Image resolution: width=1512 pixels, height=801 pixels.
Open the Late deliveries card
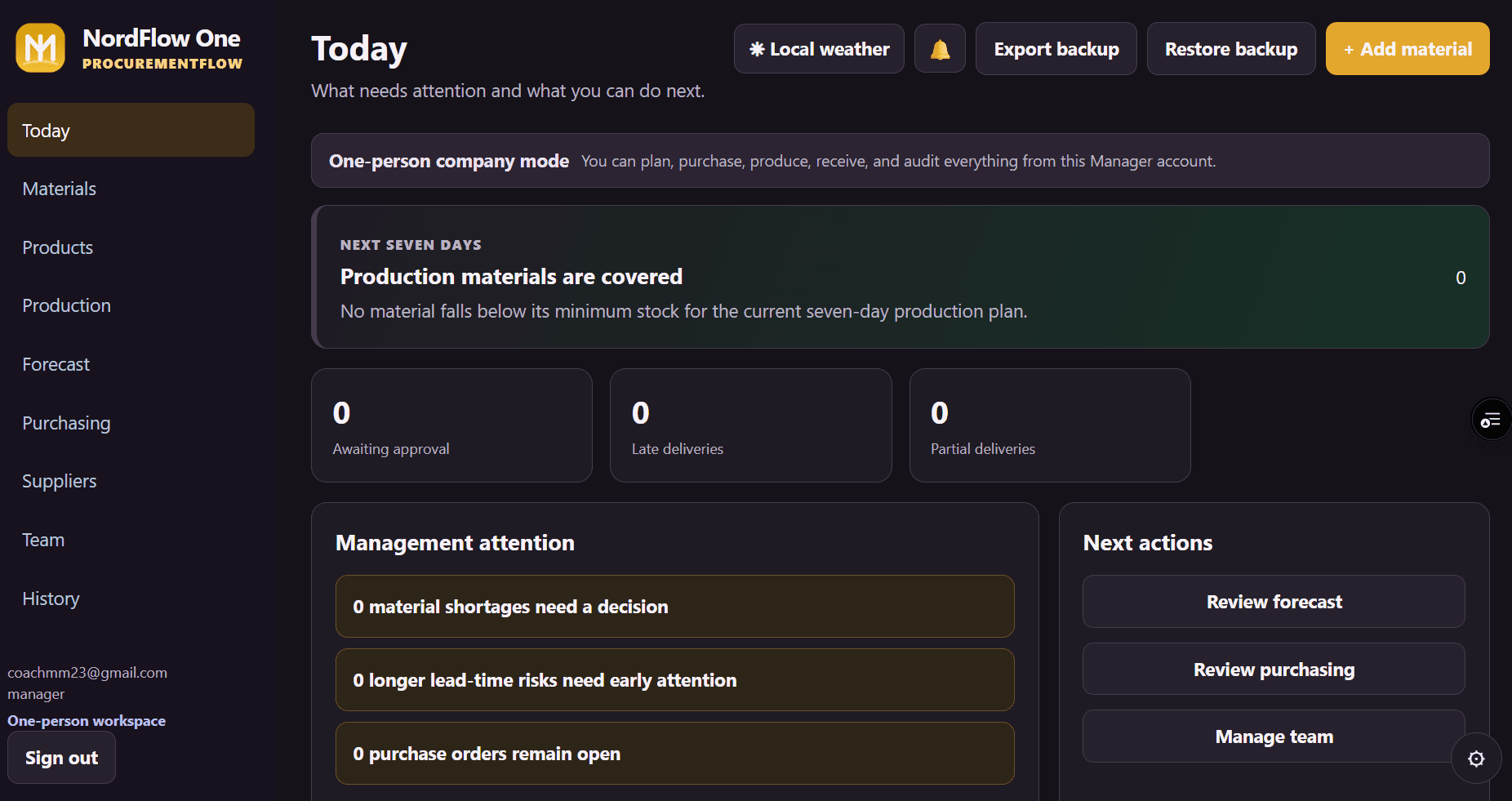point(750,425)
